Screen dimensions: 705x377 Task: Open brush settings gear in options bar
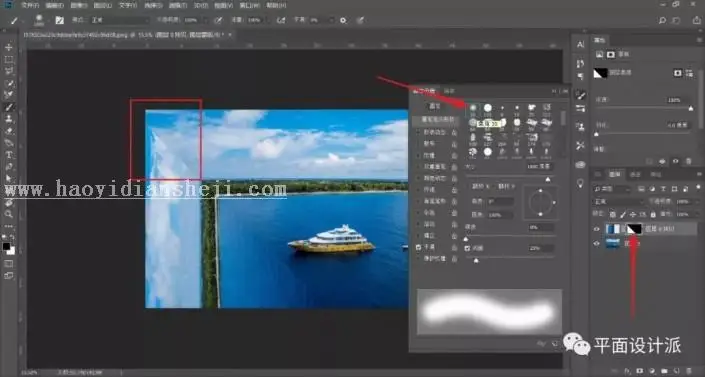click(x=343, y=20)
